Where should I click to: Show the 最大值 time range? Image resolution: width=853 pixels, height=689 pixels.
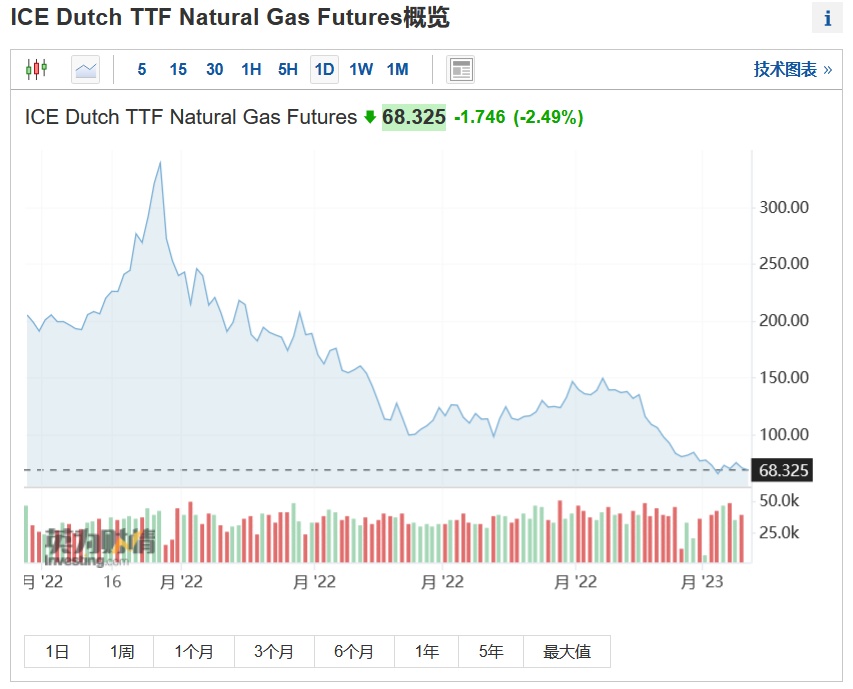pyautogui.click(x=567, y=651)
